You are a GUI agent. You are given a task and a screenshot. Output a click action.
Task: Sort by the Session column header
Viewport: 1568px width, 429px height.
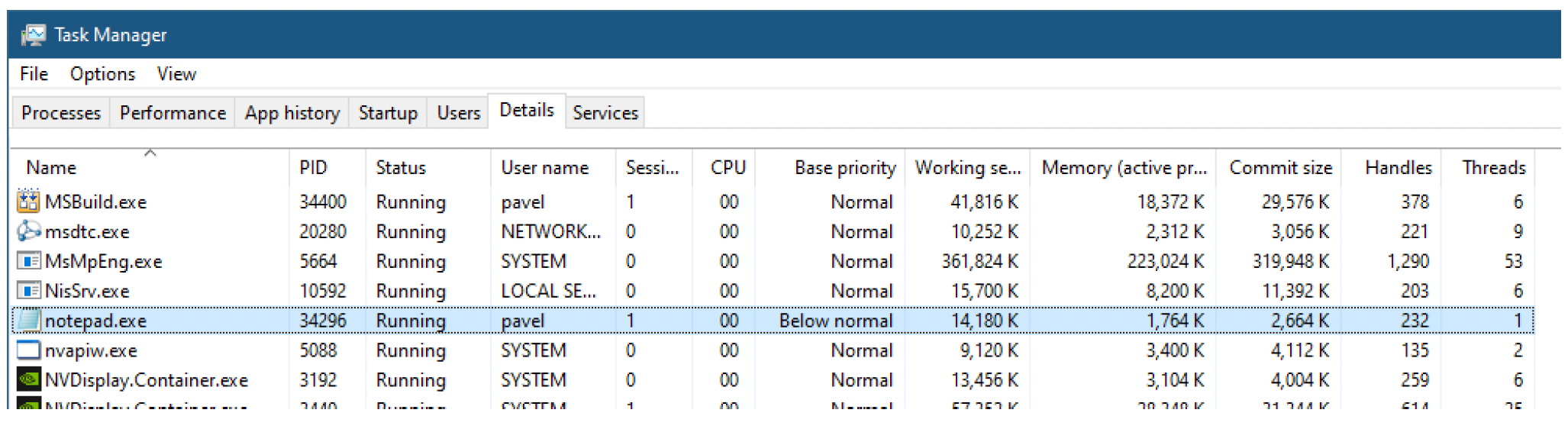coord(653,167)
